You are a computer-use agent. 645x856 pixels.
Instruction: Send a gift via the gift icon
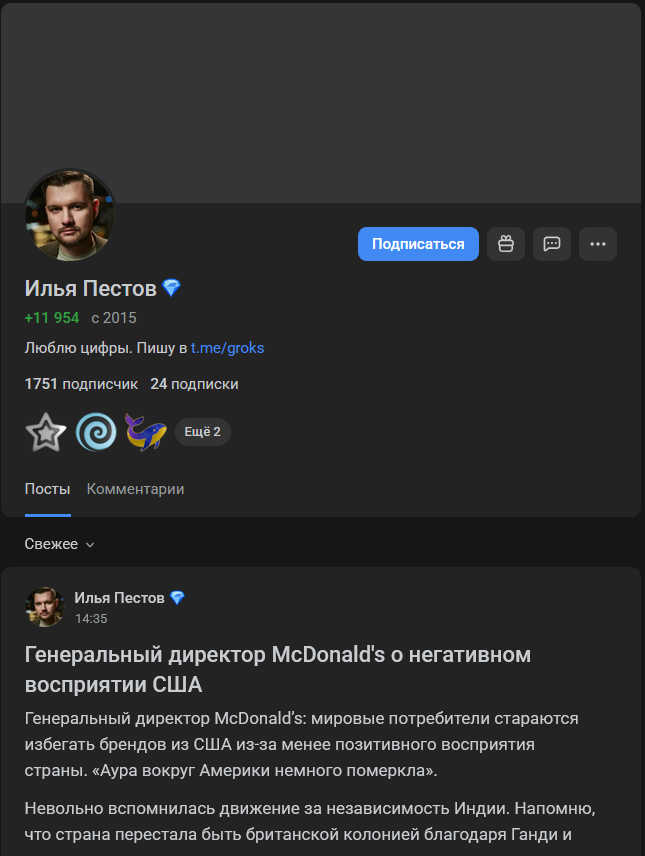pos(505,243)
